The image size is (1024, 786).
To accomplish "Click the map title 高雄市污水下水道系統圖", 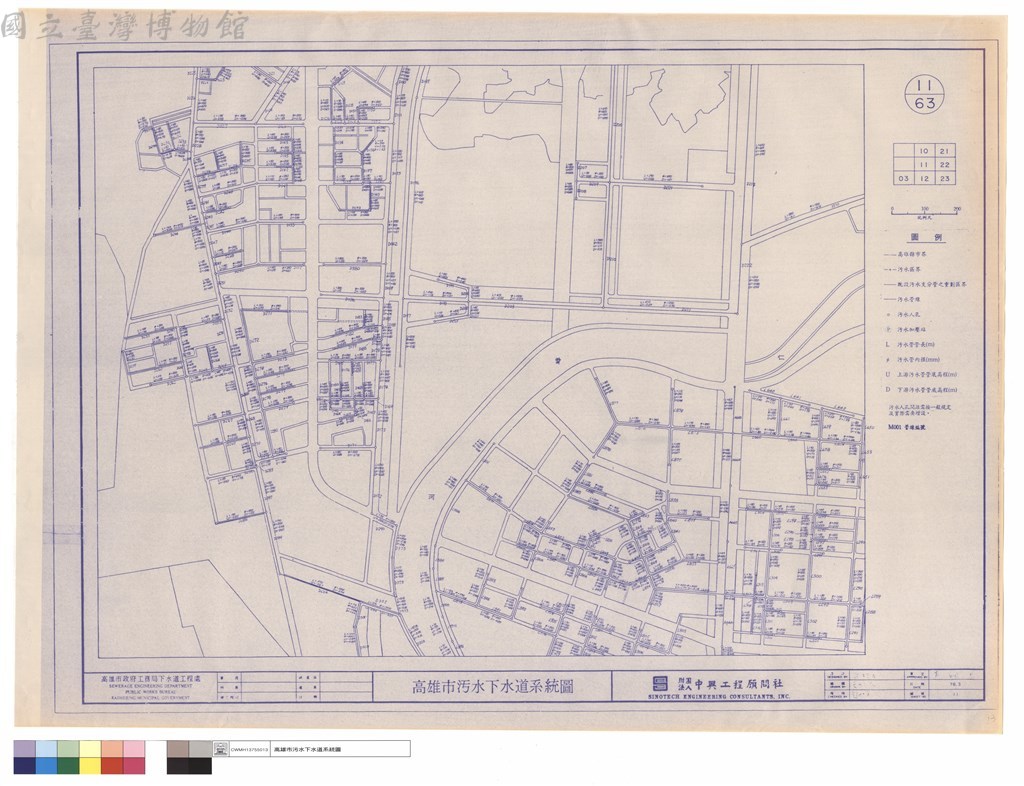I will pos(492,687).
